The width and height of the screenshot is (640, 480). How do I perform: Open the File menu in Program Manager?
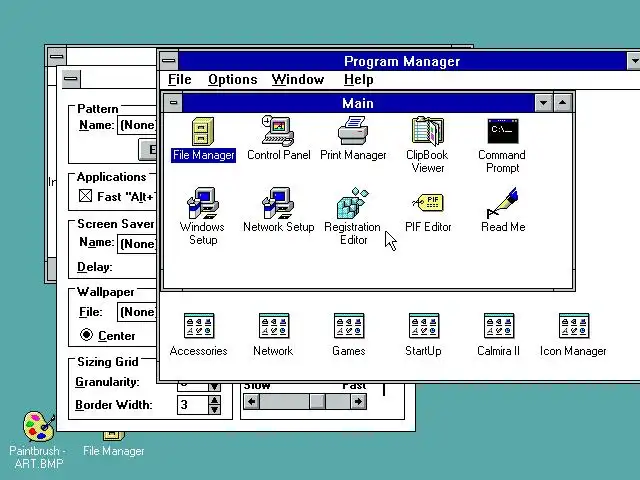[180, 80]
